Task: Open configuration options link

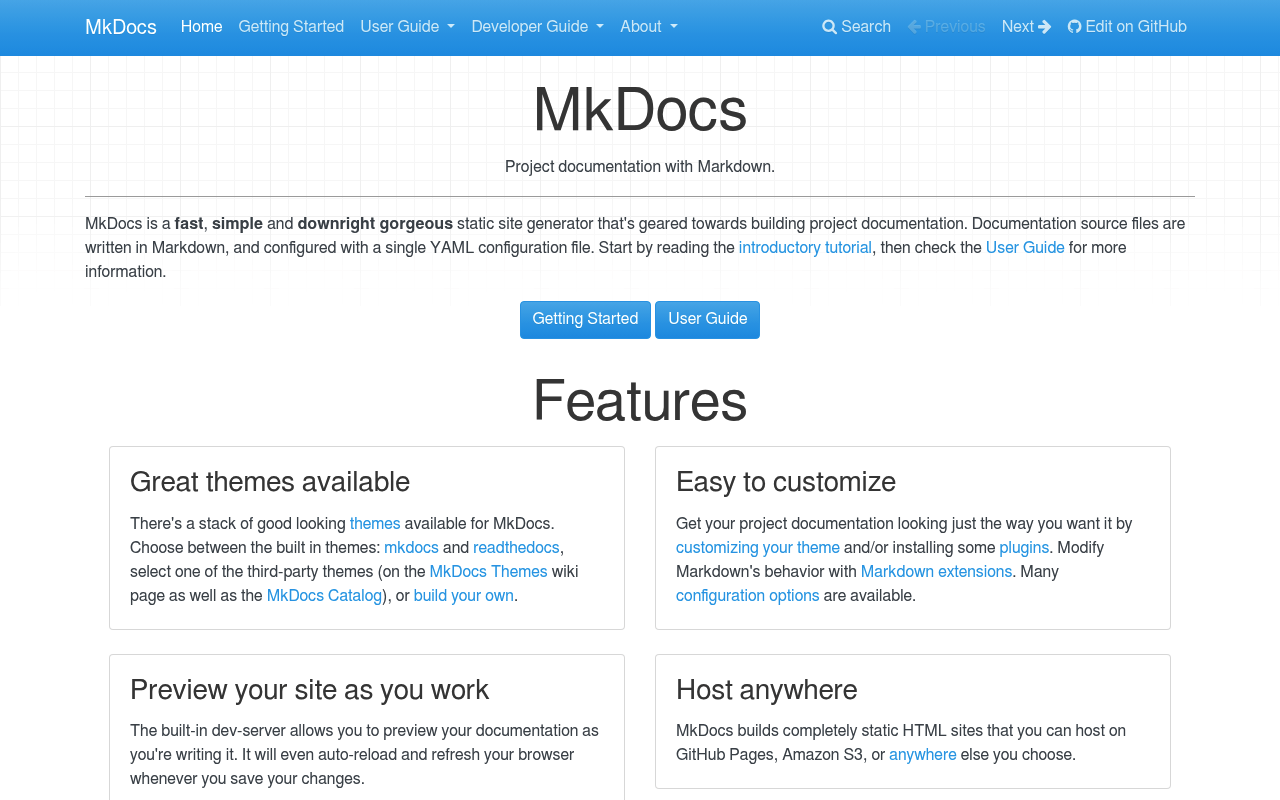Action: pyautogui.click(x=748, y=596)
